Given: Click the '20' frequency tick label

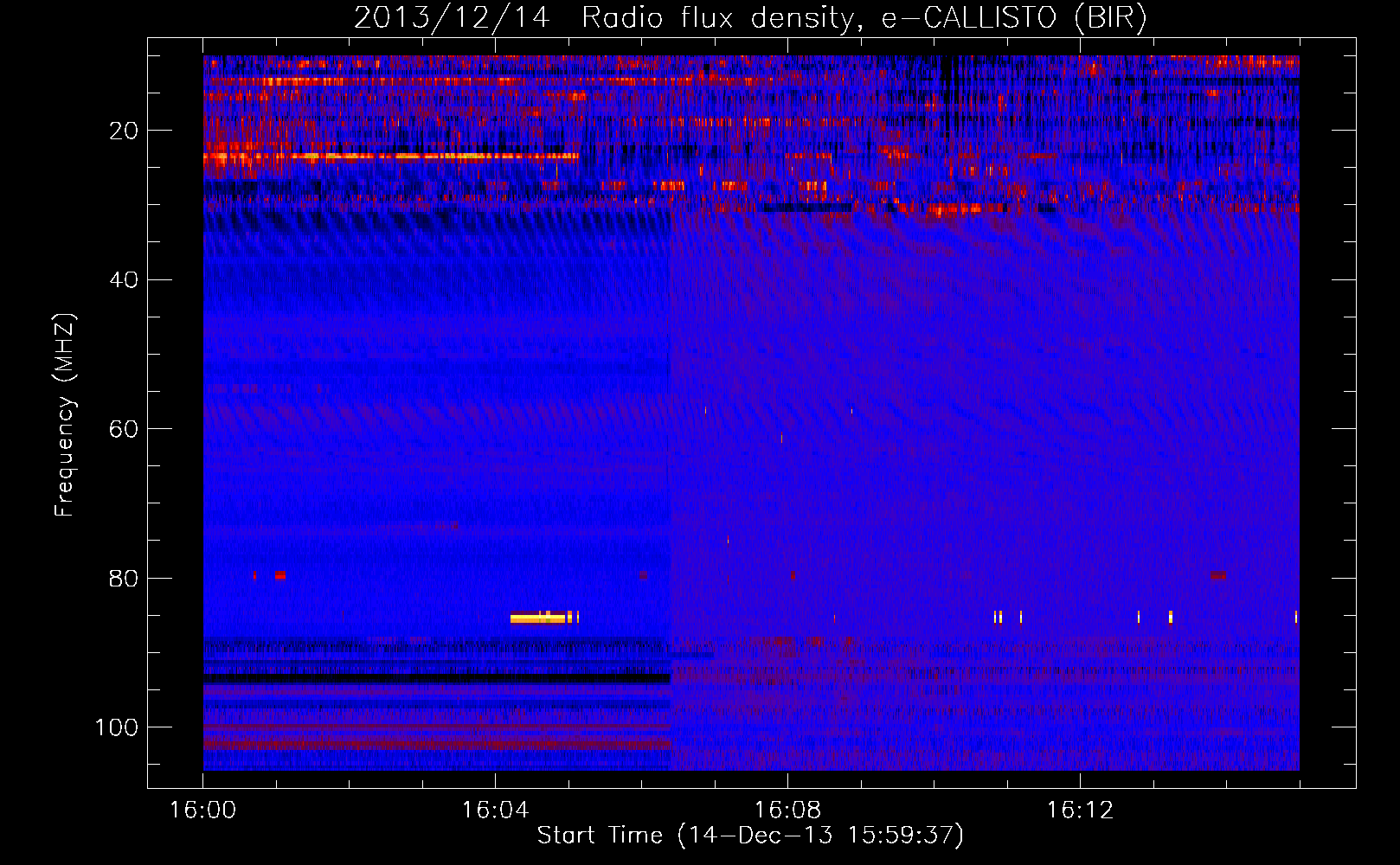Looking at the screenshot, I should [x=124, y=131].
